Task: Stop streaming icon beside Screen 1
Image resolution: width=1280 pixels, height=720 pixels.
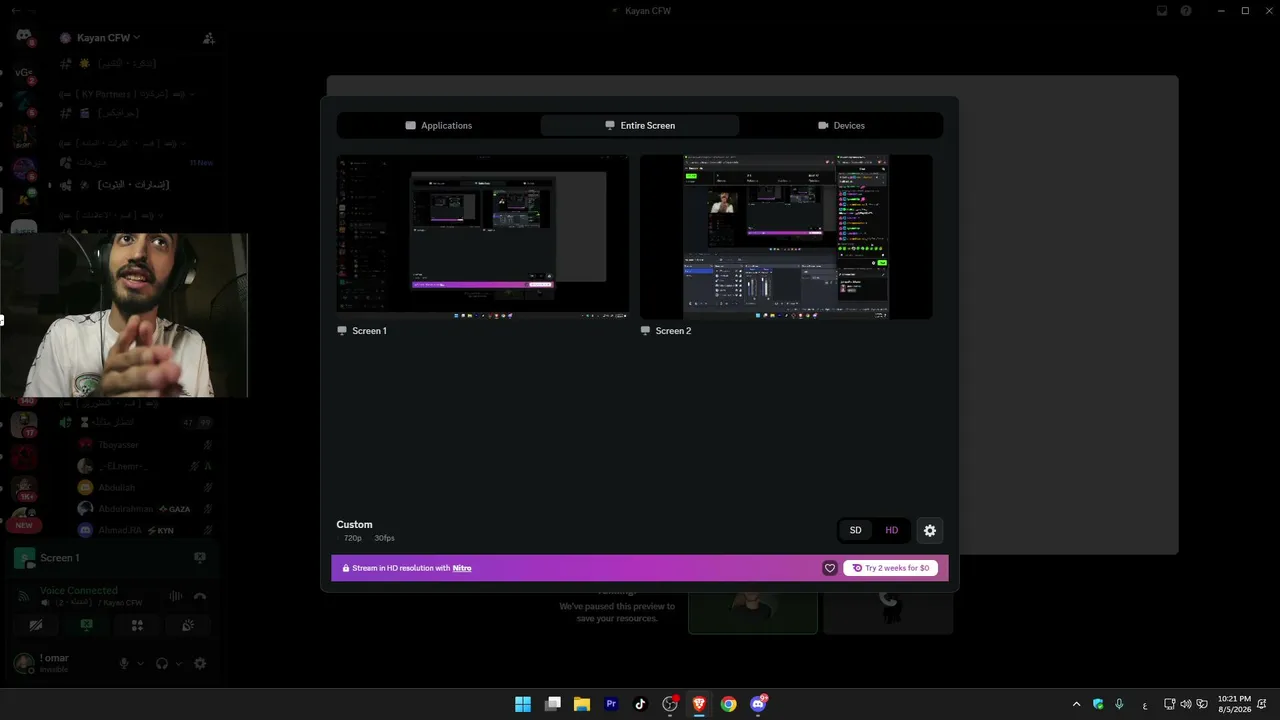Action: (200, 557)
